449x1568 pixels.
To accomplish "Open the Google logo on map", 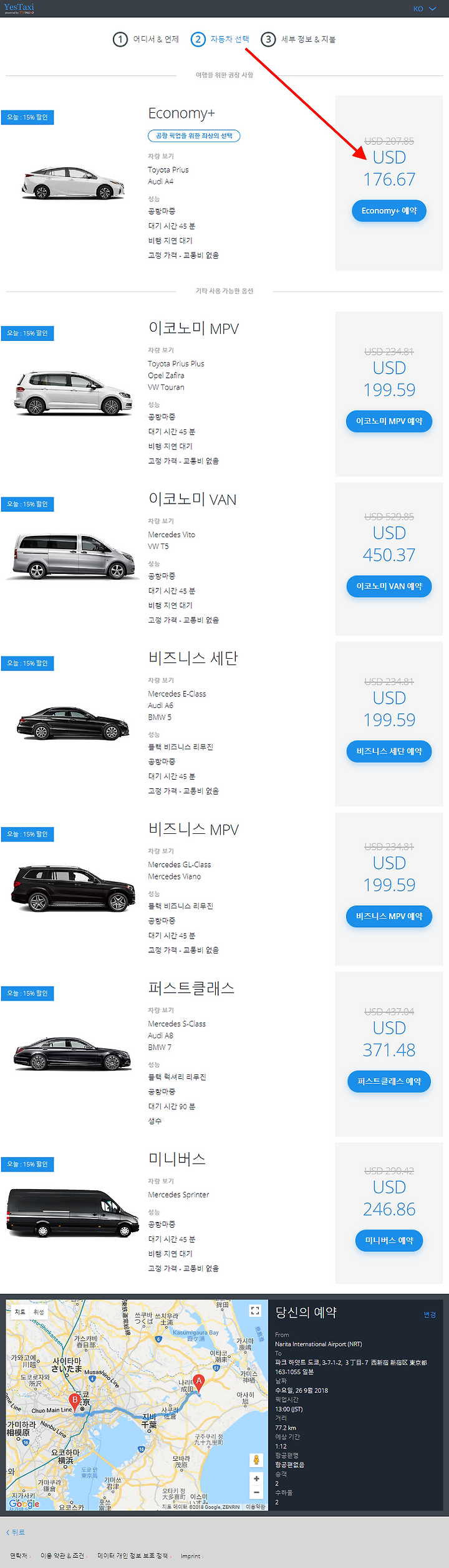I will click(x=24, y=1504).
